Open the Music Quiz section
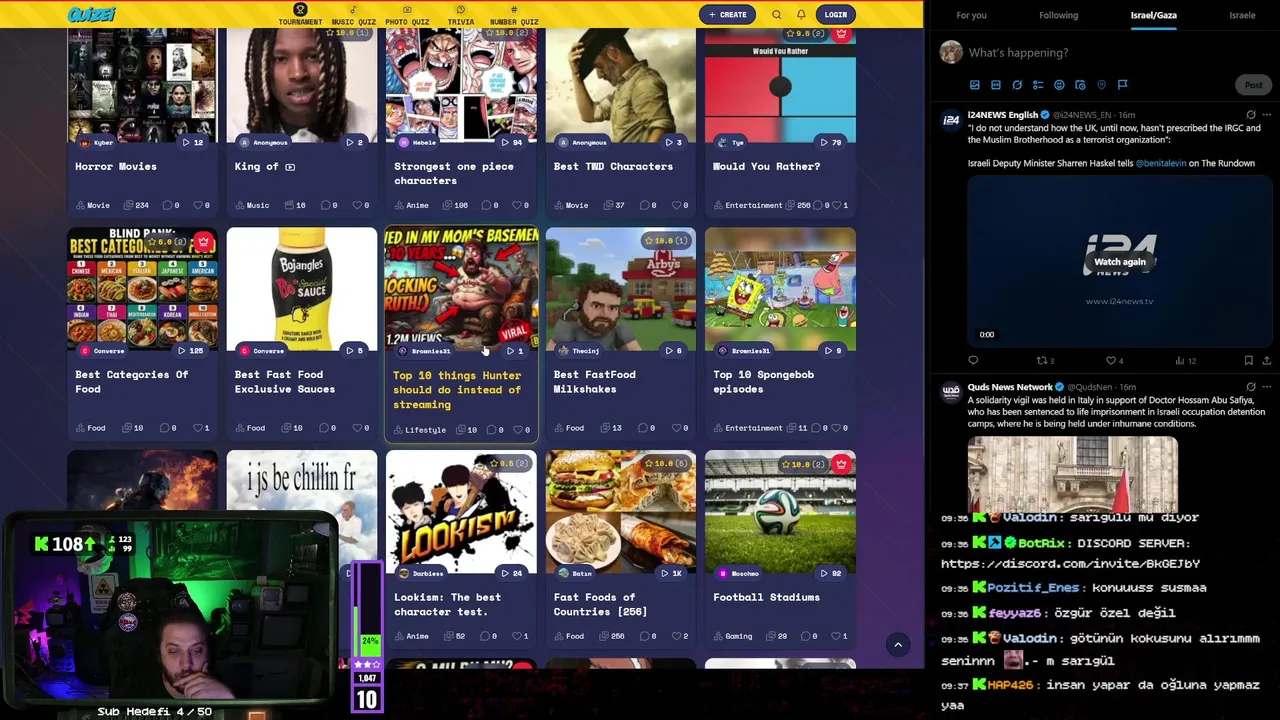1280x720 pixels. [x=353, y=15]
